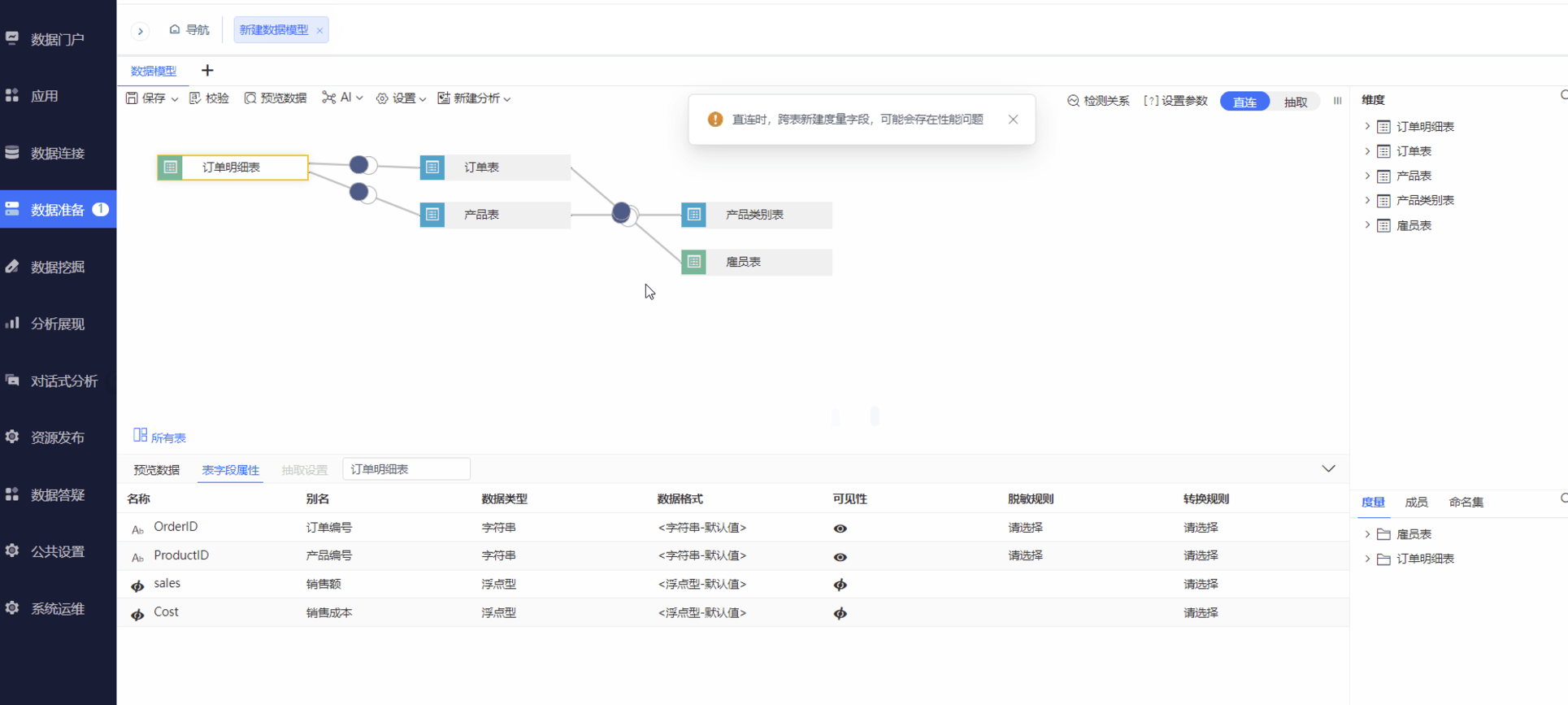Switch to the 数据模型 sub-tab
The image size is (1568, 705).
[154, 71]
